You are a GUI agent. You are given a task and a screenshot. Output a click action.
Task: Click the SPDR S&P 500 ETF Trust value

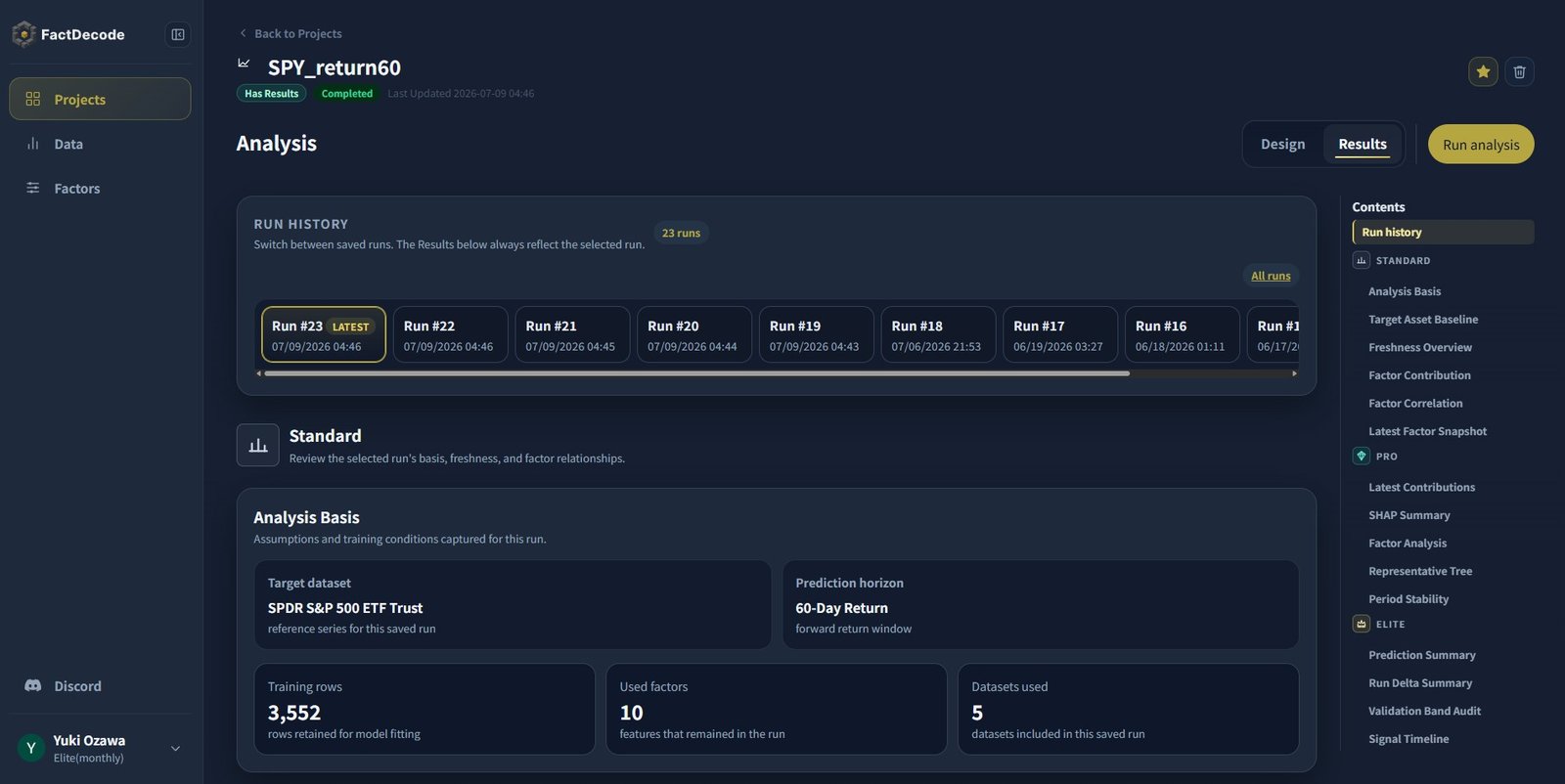pyautogui.click(x=345, y=608)
